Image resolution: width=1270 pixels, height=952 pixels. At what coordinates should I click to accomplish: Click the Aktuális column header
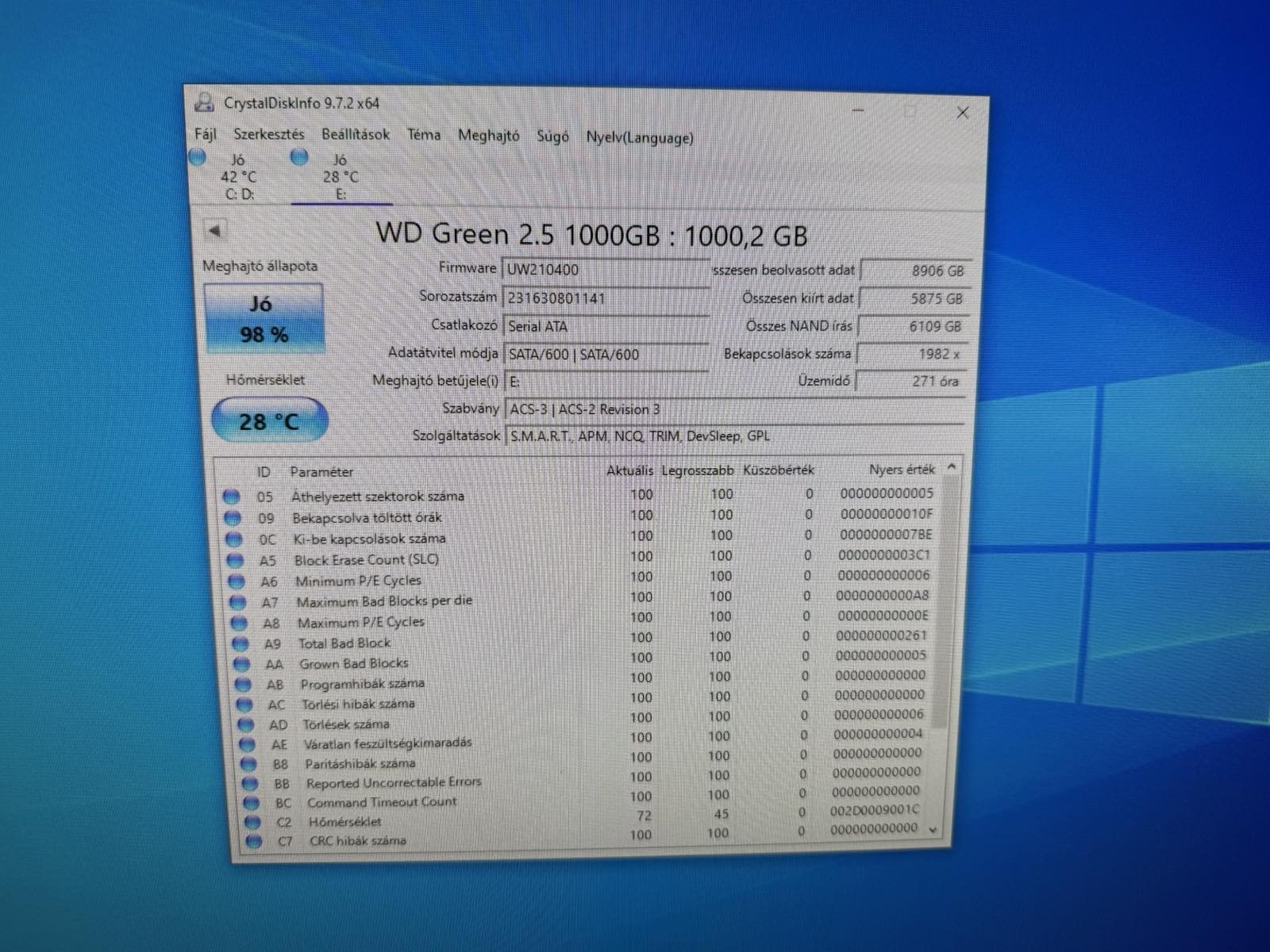pyautogui.click(x=629, y=470)
